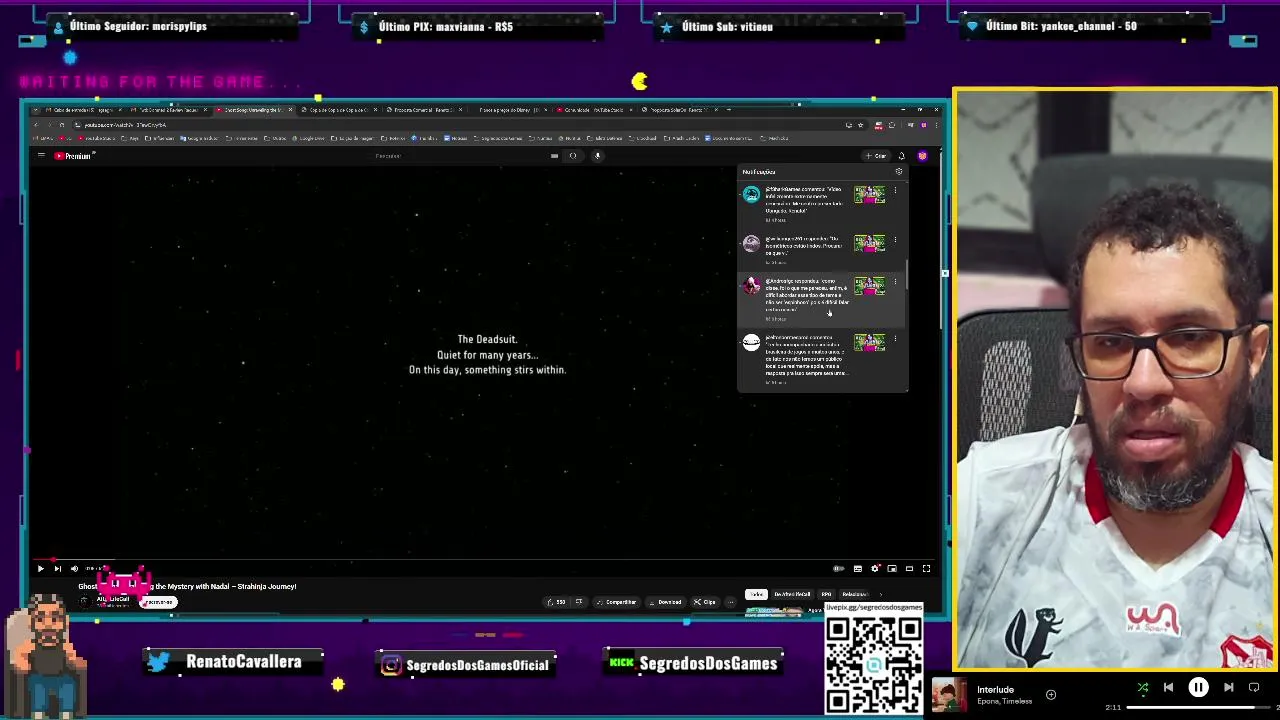The image size is (1280, 720).
Task: Open thumbnail of first notification video
Action: pyautogui.click(x=869, y=195)
